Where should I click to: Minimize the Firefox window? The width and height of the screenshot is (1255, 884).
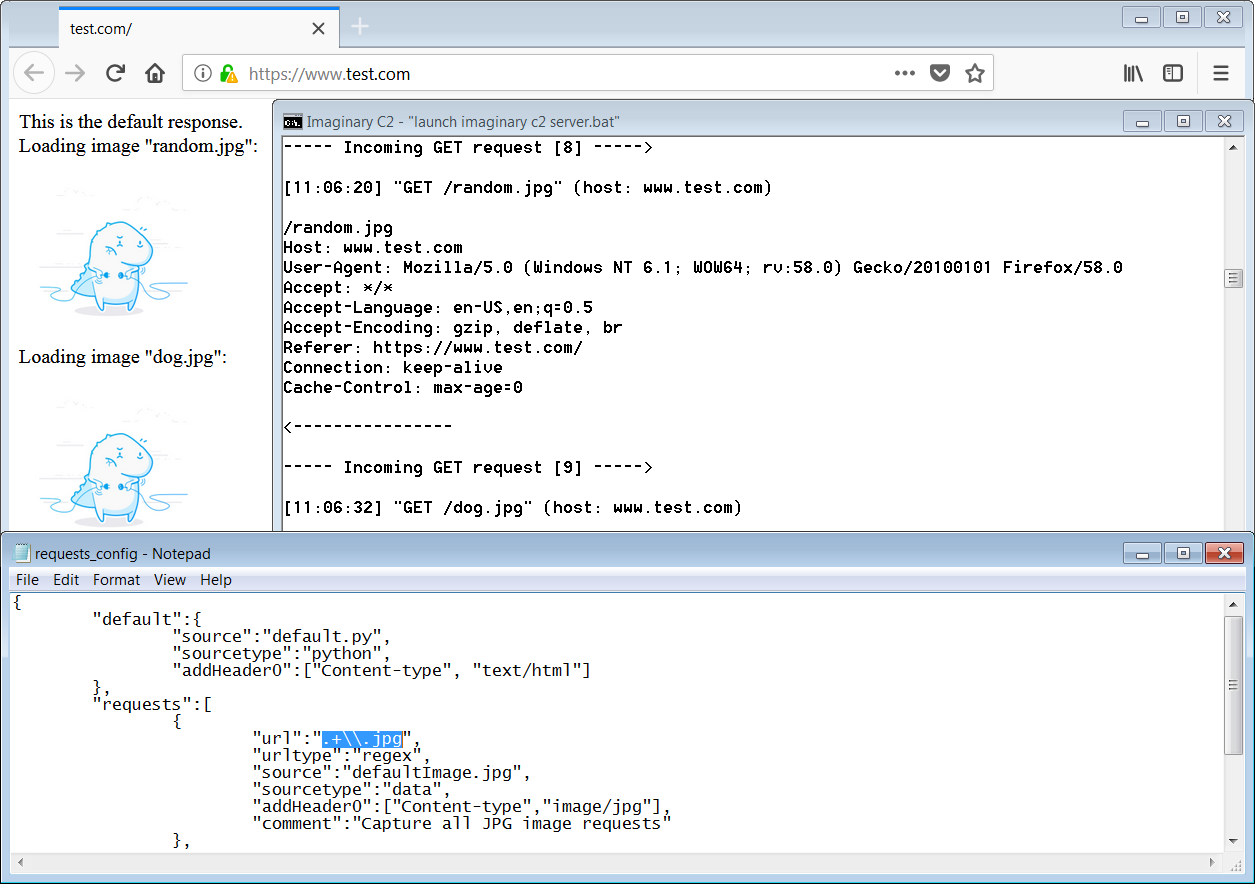(x=1141, y=17)
